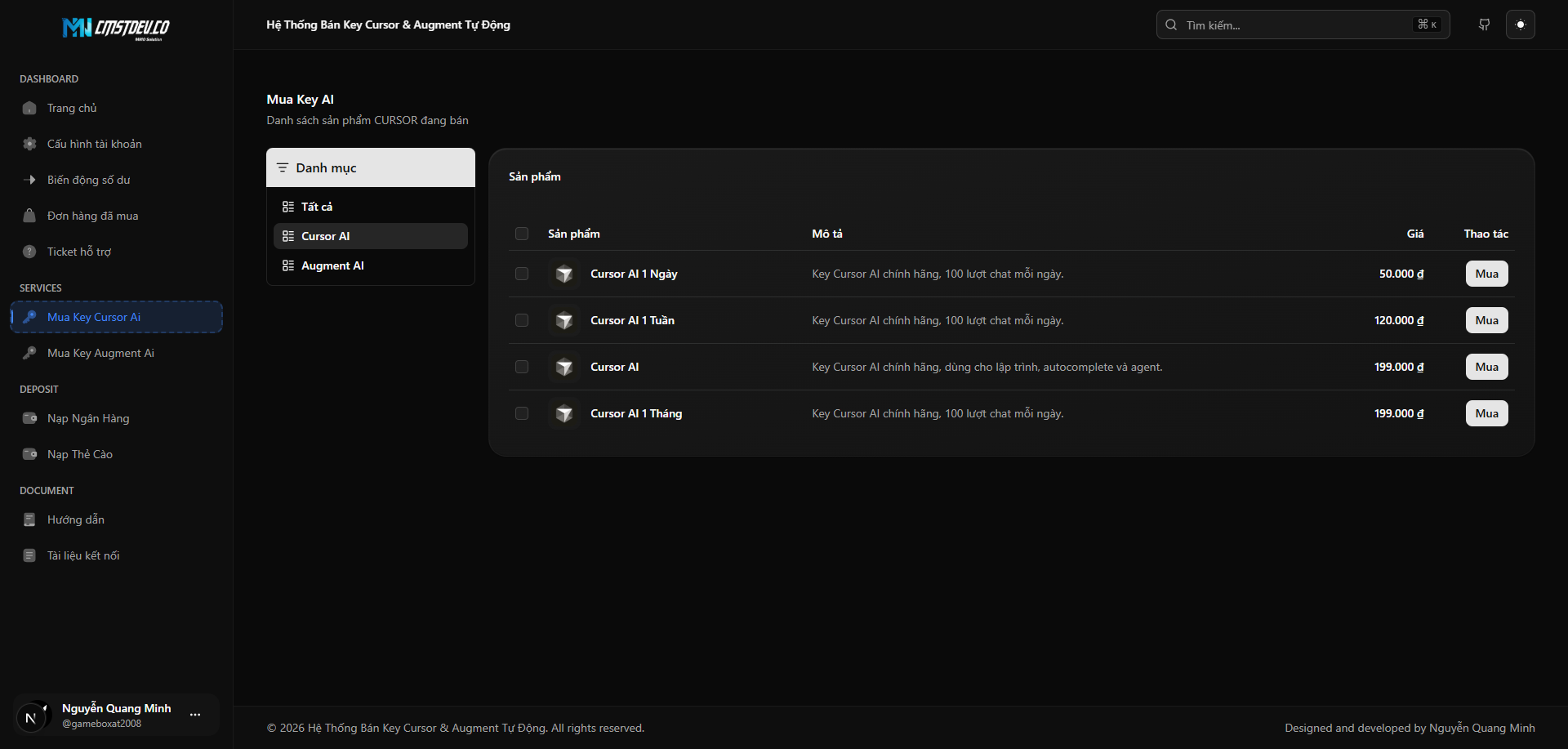Click the question mark icon next to Ticket hỗ trợ
This screenshot has height=749, width=1568.
click(29, 251)
